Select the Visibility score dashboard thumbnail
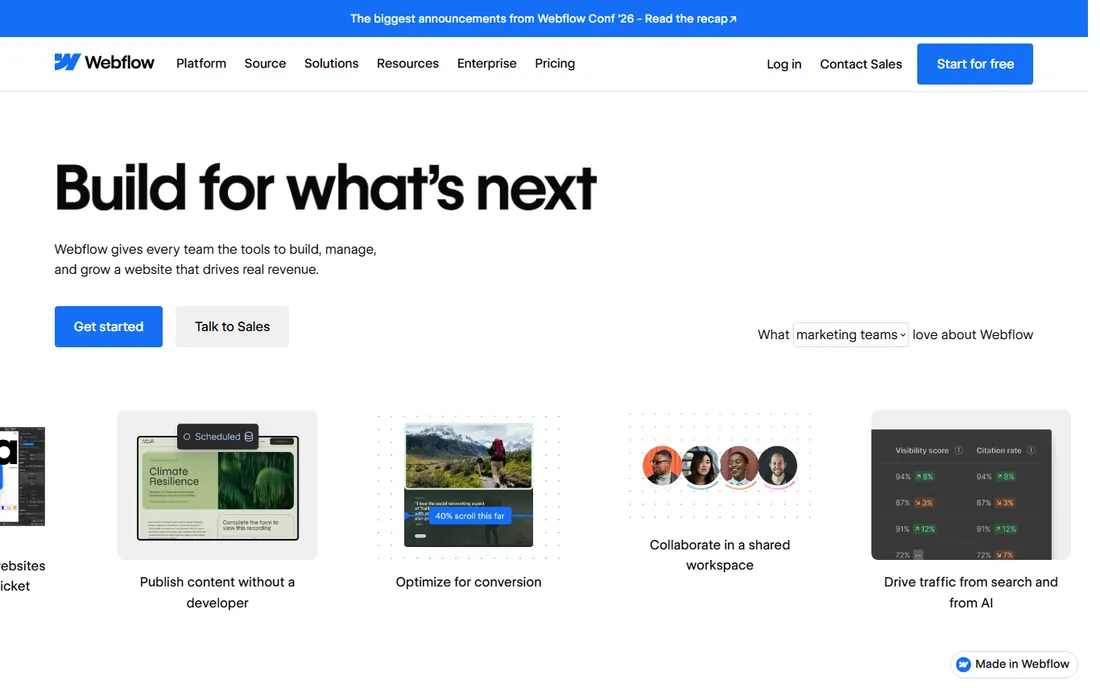The image size is (1100, 688). click(x=971, y=485)
